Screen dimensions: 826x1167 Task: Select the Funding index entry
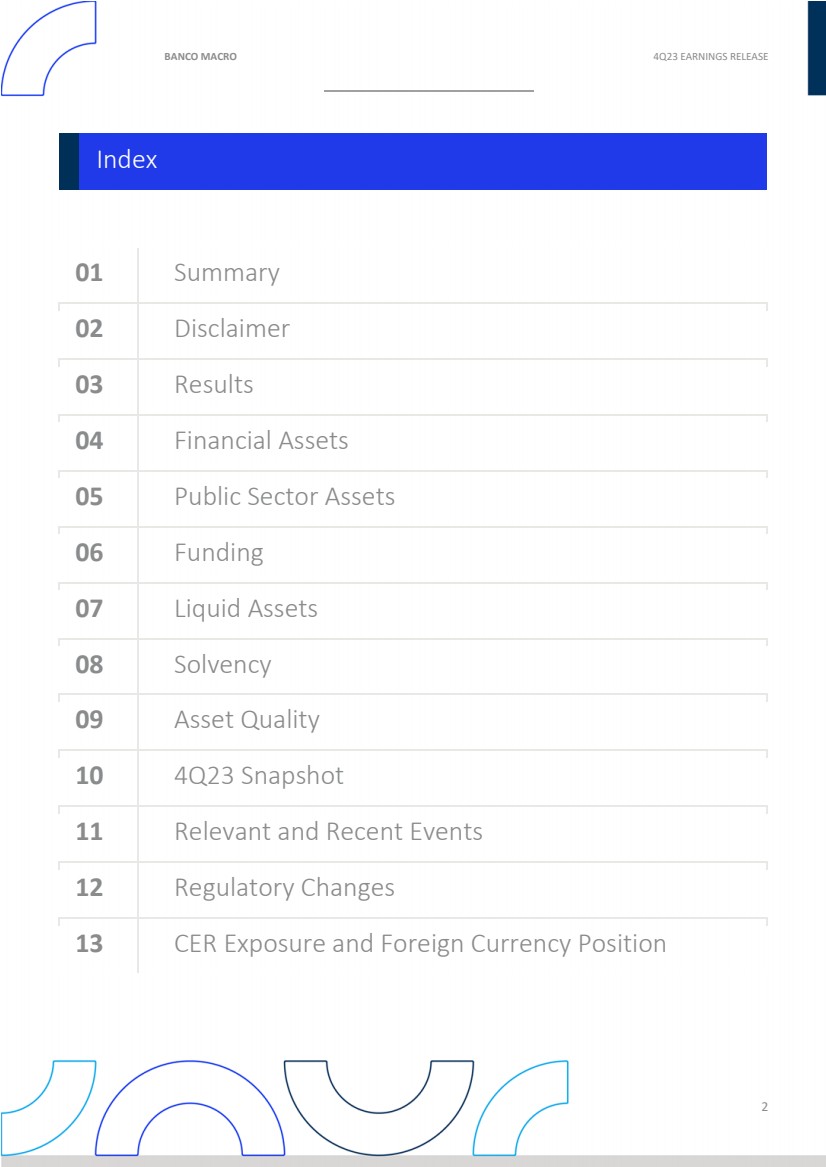[219, 553]
